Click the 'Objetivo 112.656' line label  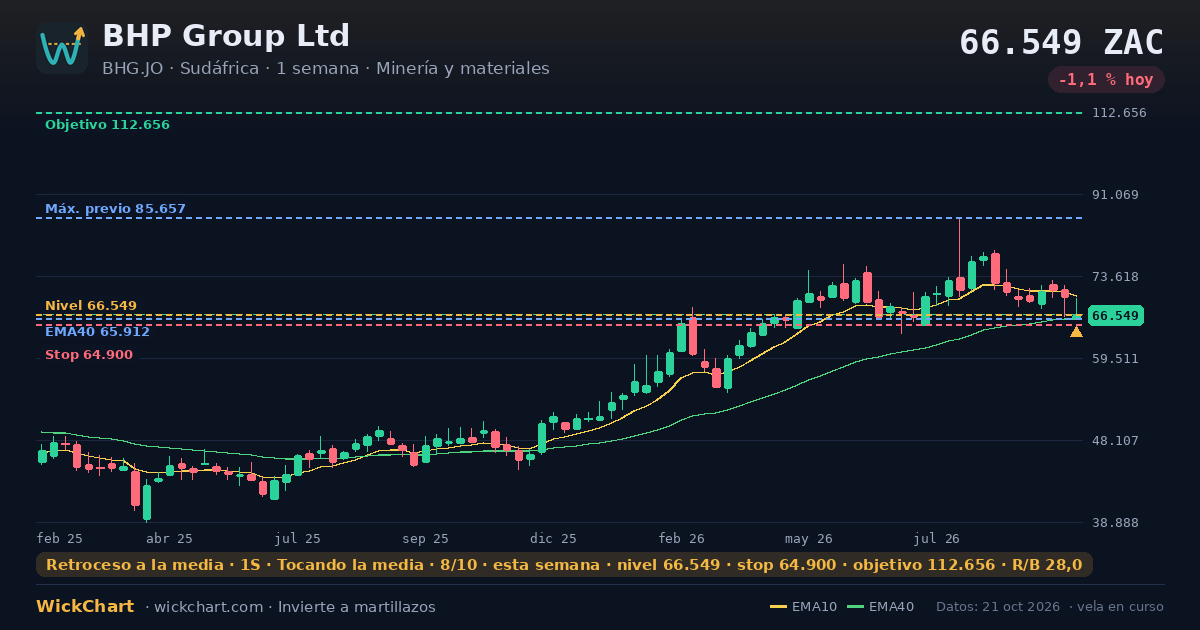pyautogui.click(x=107, y=125)
